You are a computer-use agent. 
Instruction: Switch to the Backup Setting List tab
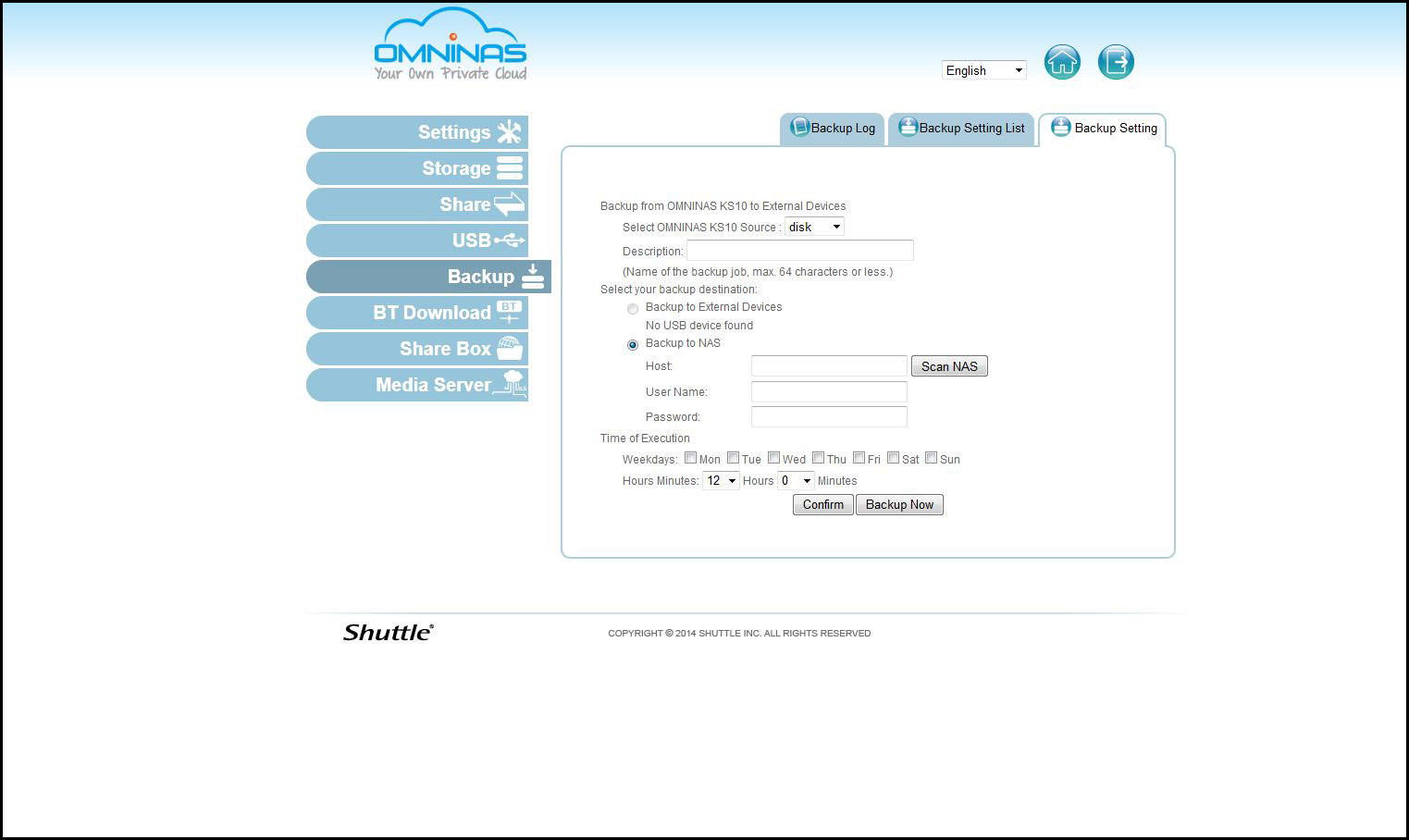pos(961,129)
